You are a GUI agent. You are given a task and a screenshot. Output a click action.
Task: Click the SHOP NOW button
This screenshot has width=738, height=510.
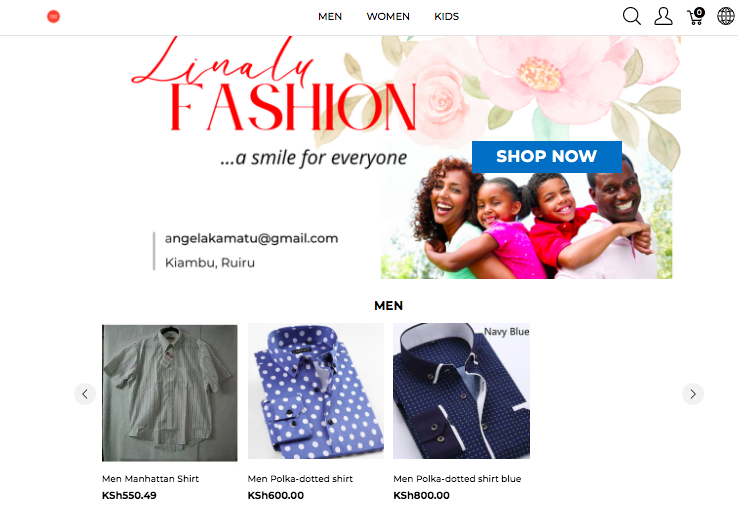[546, 156]
